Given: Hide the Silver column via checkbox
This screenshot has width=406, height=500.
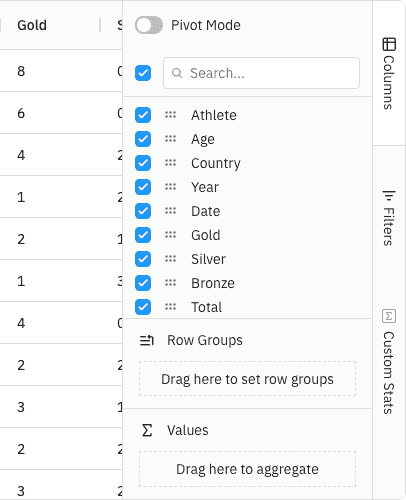Looking at the screenshot, I should coord(143,259).
